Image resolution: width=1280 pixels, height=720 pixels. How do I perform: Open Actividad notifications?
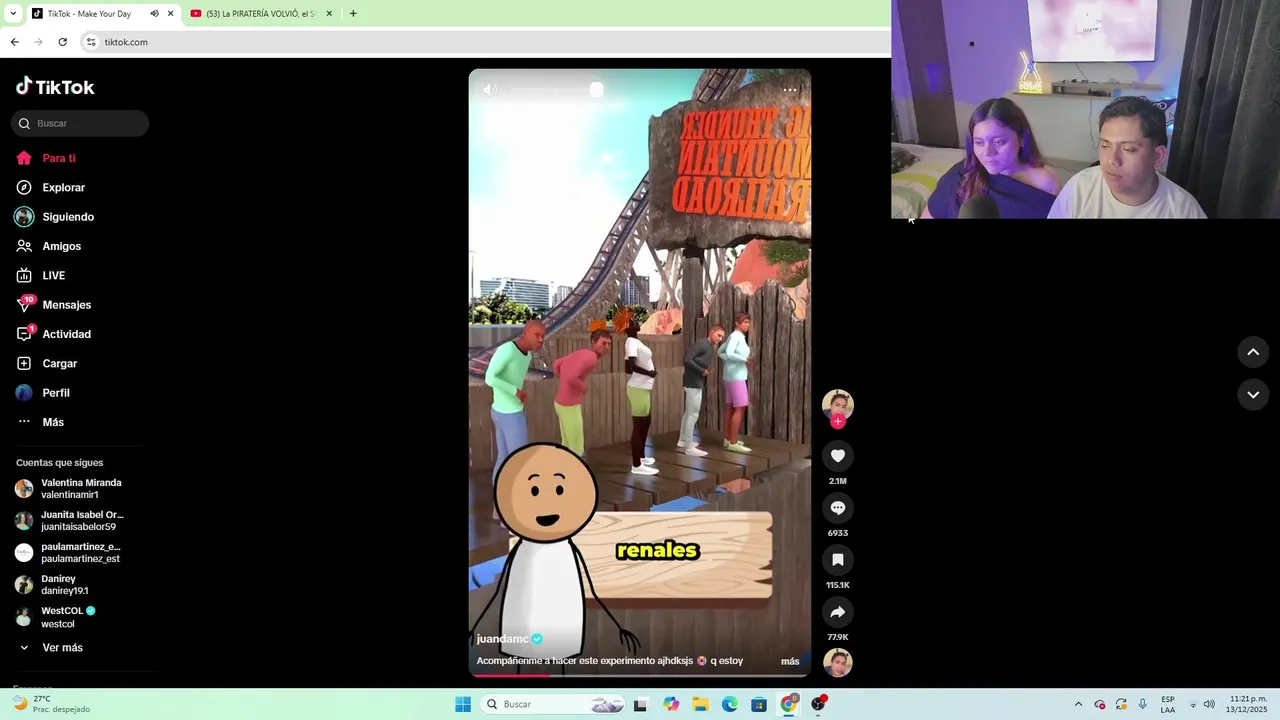pyautogui.click(x=54, y=334)
